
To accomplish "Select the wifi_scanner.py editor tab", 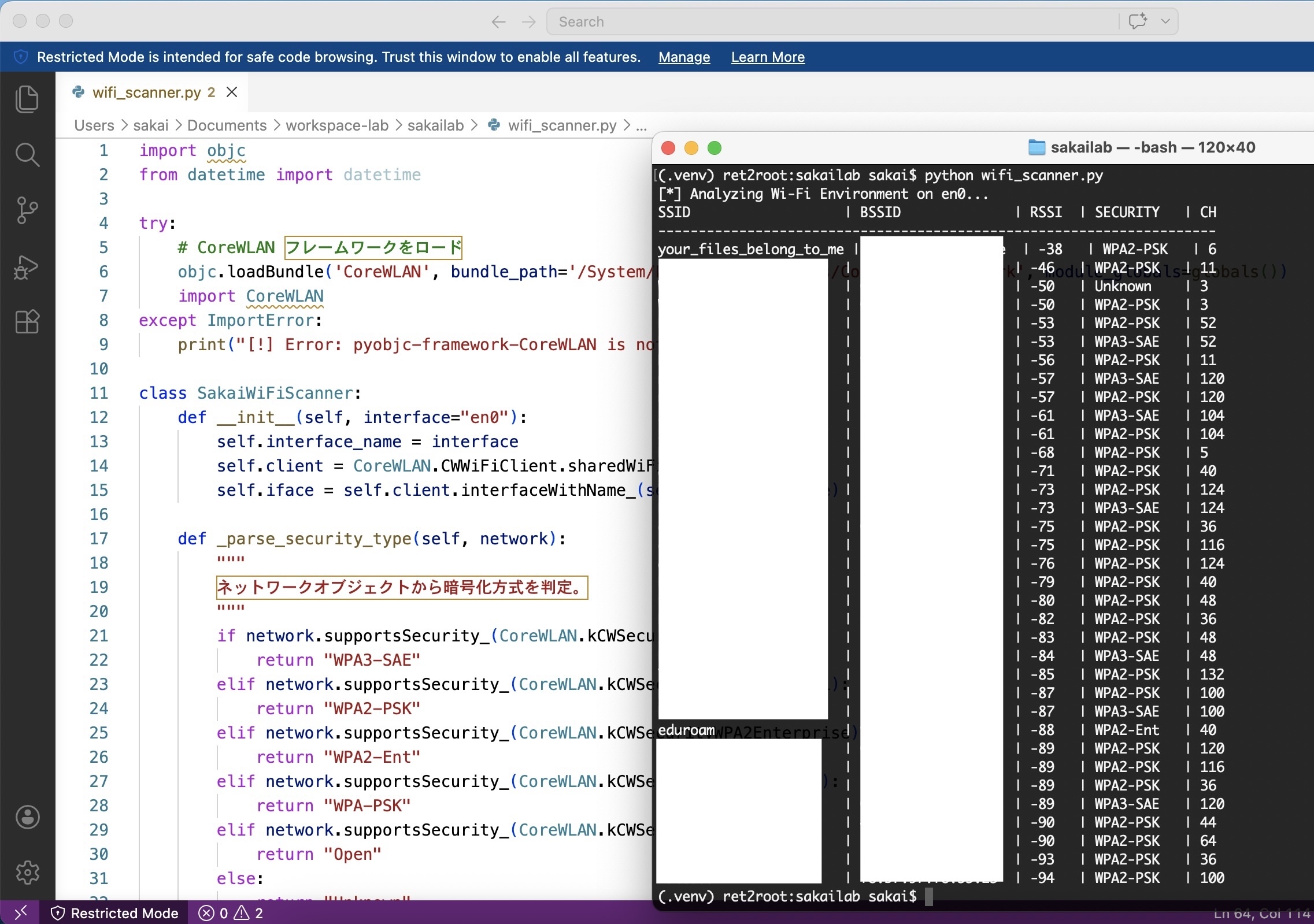I will (x=146, y=92).
